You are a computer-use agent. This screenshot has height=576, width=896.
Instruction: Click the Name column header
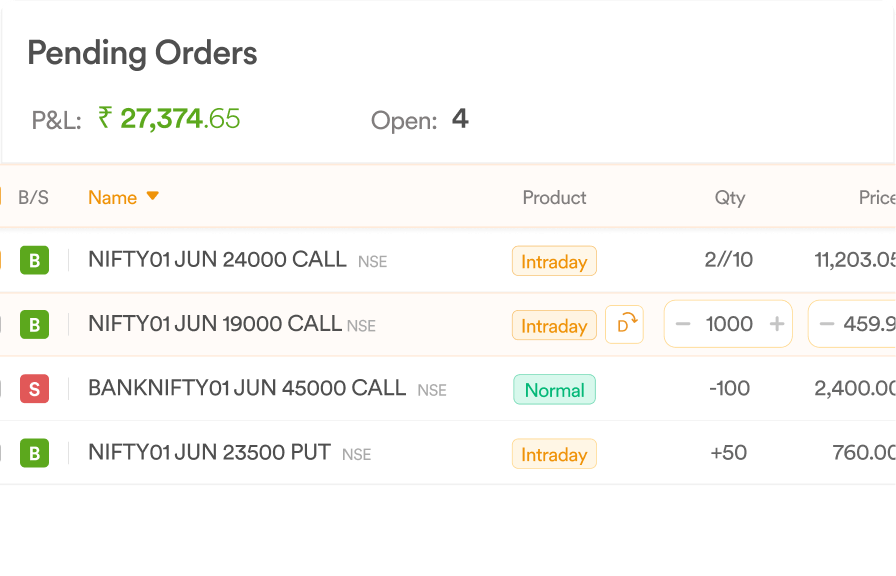(x=113, y=198)
